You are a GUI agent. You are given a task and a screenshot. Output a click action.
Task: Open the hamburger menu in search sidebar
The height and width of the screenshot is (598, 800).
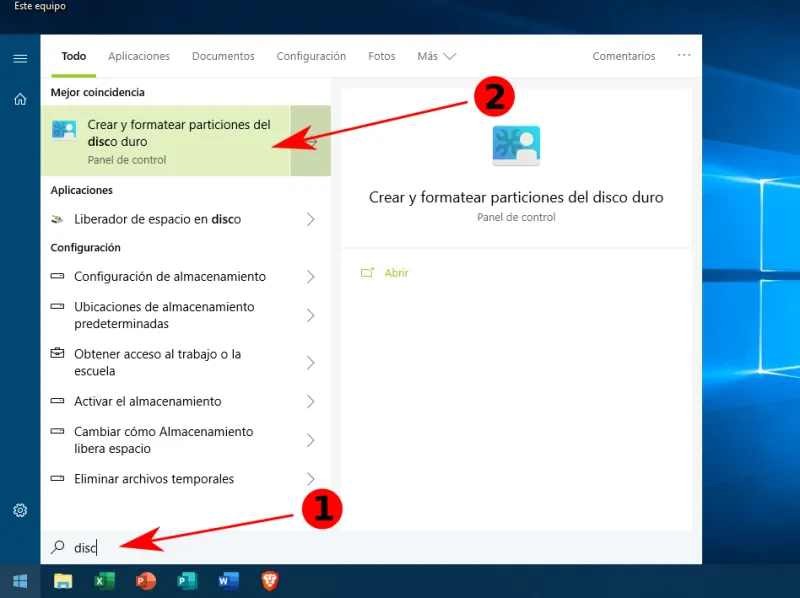(x=20, y=59)
